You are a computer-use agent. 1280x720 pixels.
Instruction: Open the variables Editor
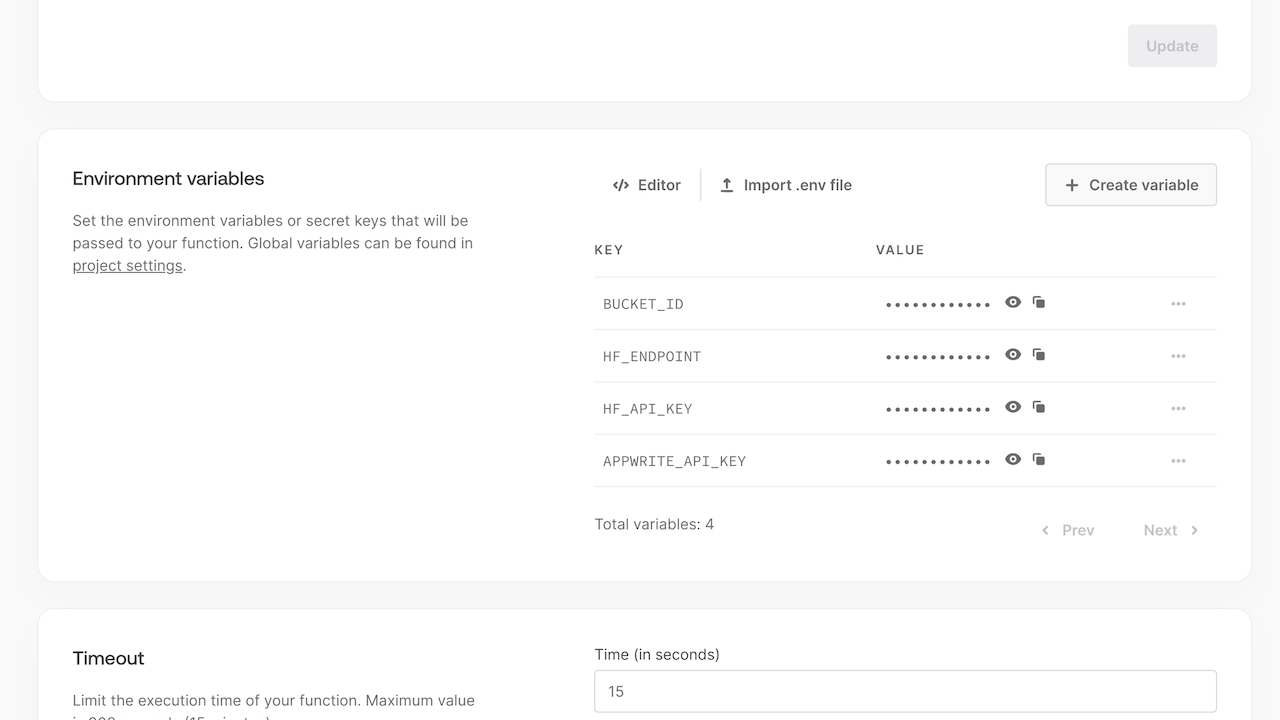(647, 185)
